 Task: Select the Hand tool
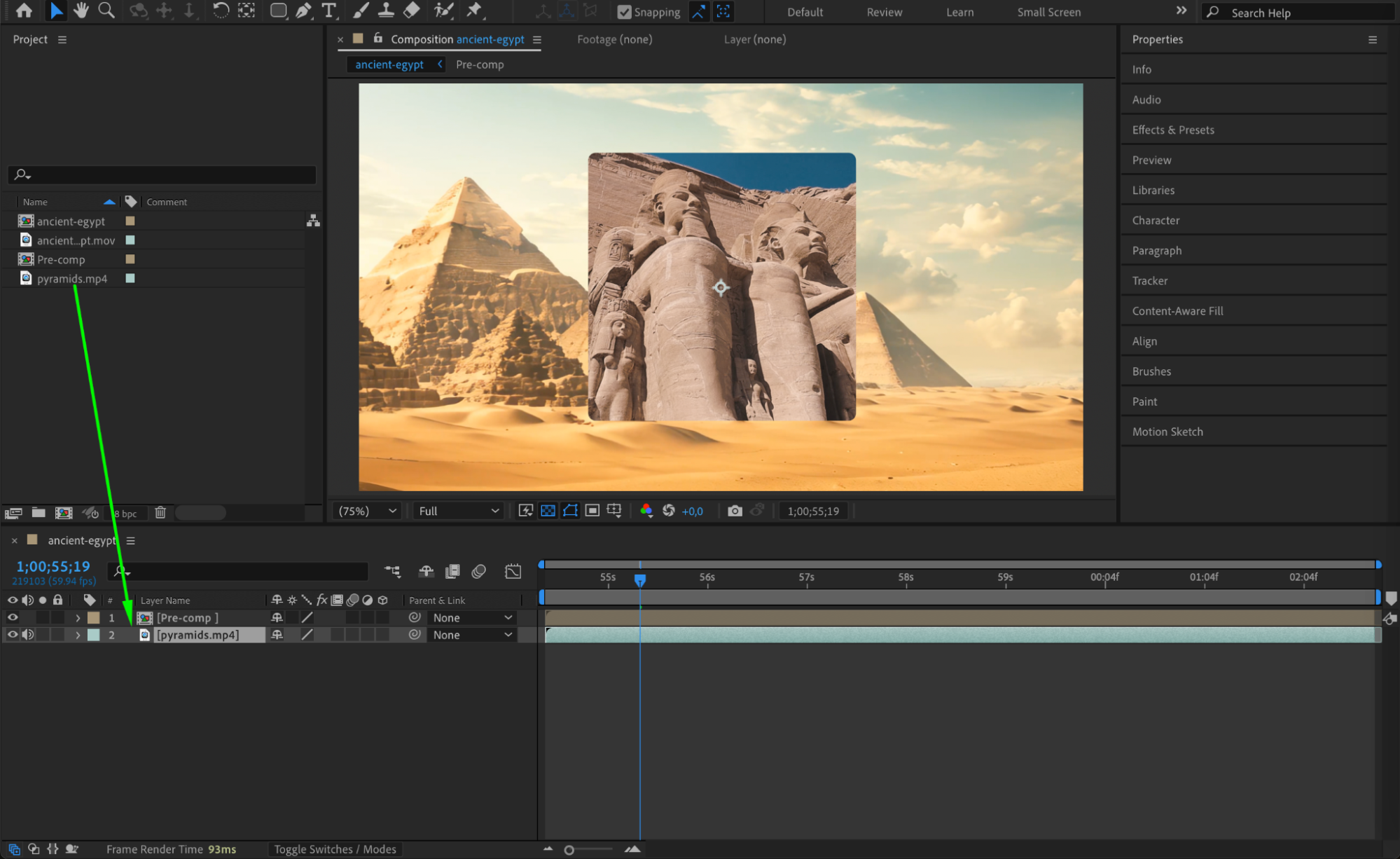pos(81,11)
